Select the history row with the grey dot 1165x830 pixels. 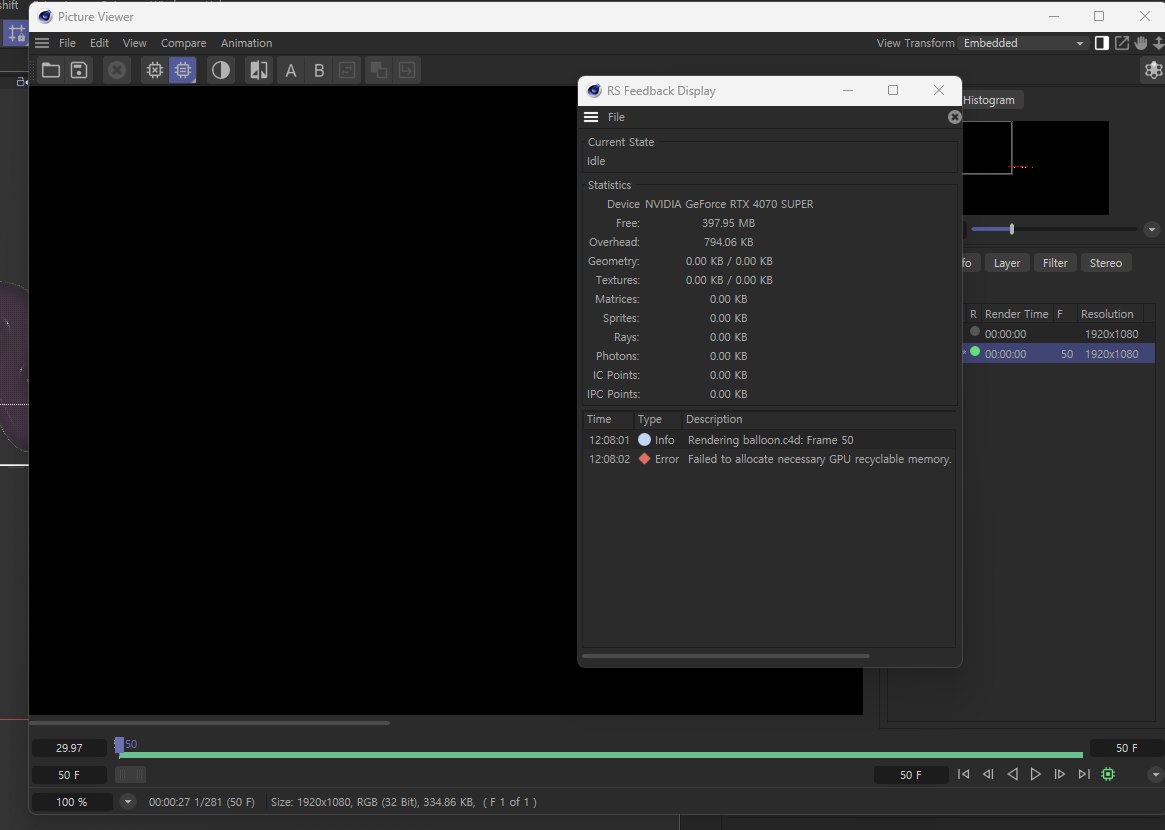(1058, 334)
